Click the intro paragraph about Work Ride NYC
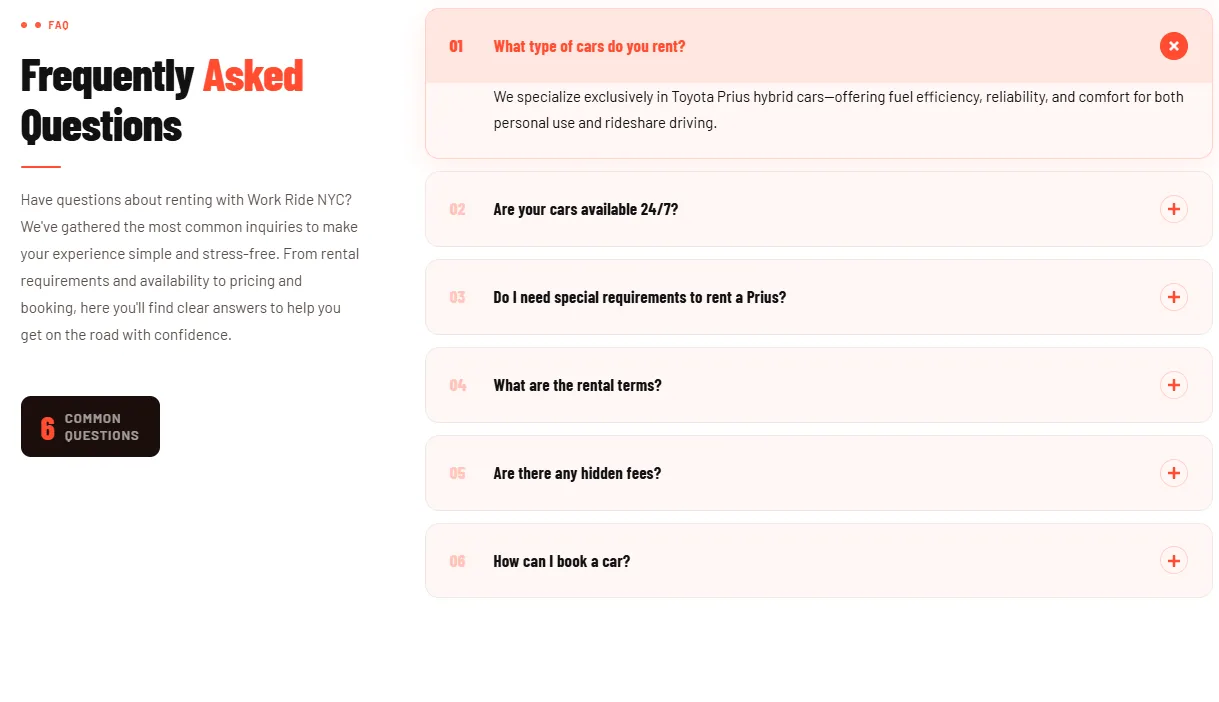1219x702 pixels. click(190, 267)
